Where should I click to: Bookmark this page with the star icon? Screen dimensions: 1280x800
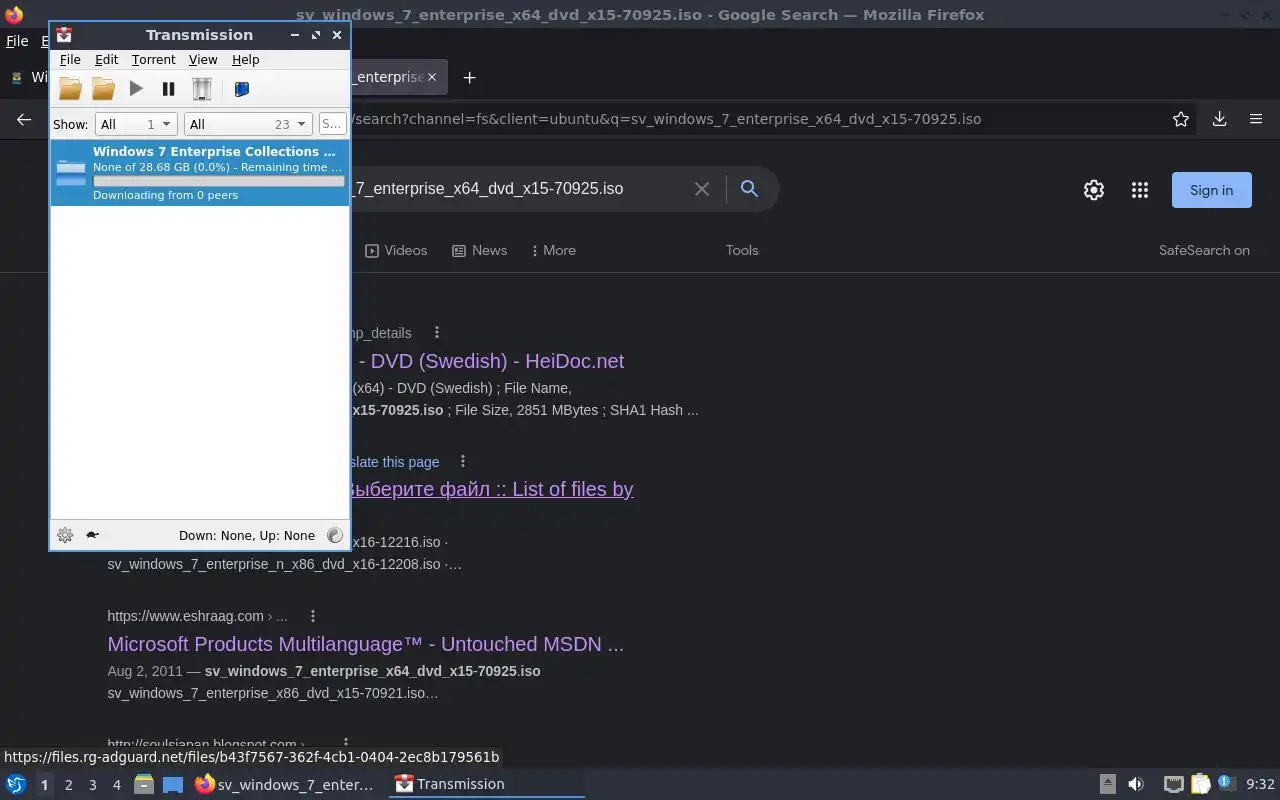coord(1181,119)
